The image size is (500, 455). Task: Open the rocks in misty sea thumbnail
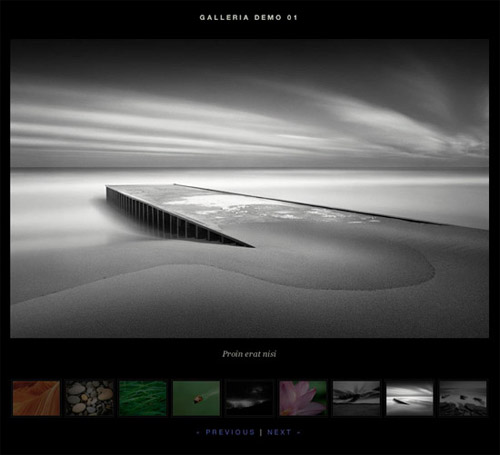coord(463,398)
